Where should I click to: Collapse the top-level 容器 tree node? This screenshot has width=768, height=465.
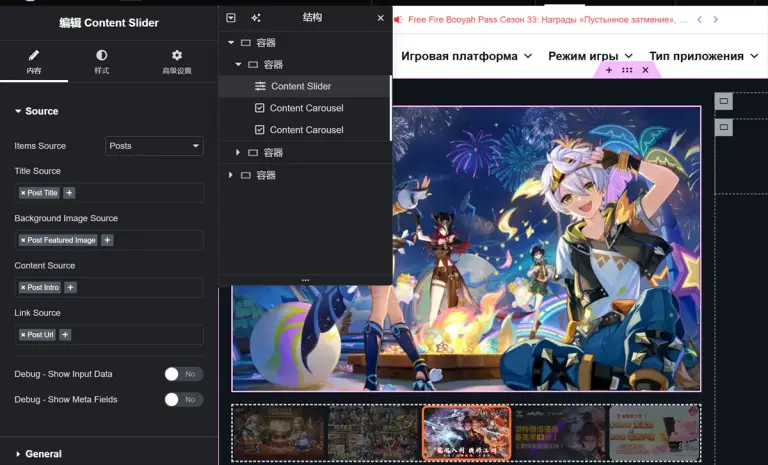coord(231,43)
